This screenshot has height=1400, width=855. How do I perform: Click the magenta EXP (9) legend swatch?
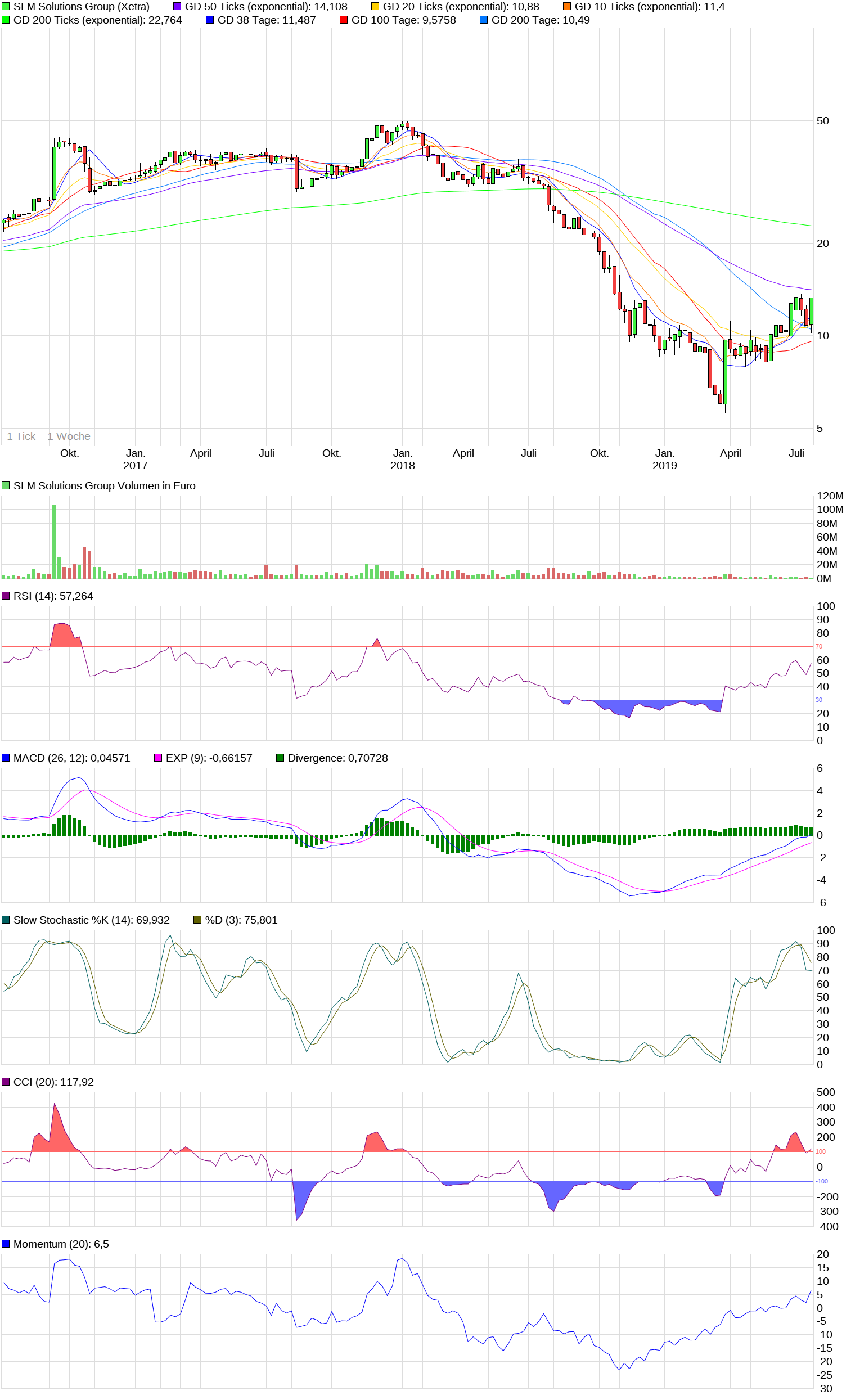[x=158, y=758]
